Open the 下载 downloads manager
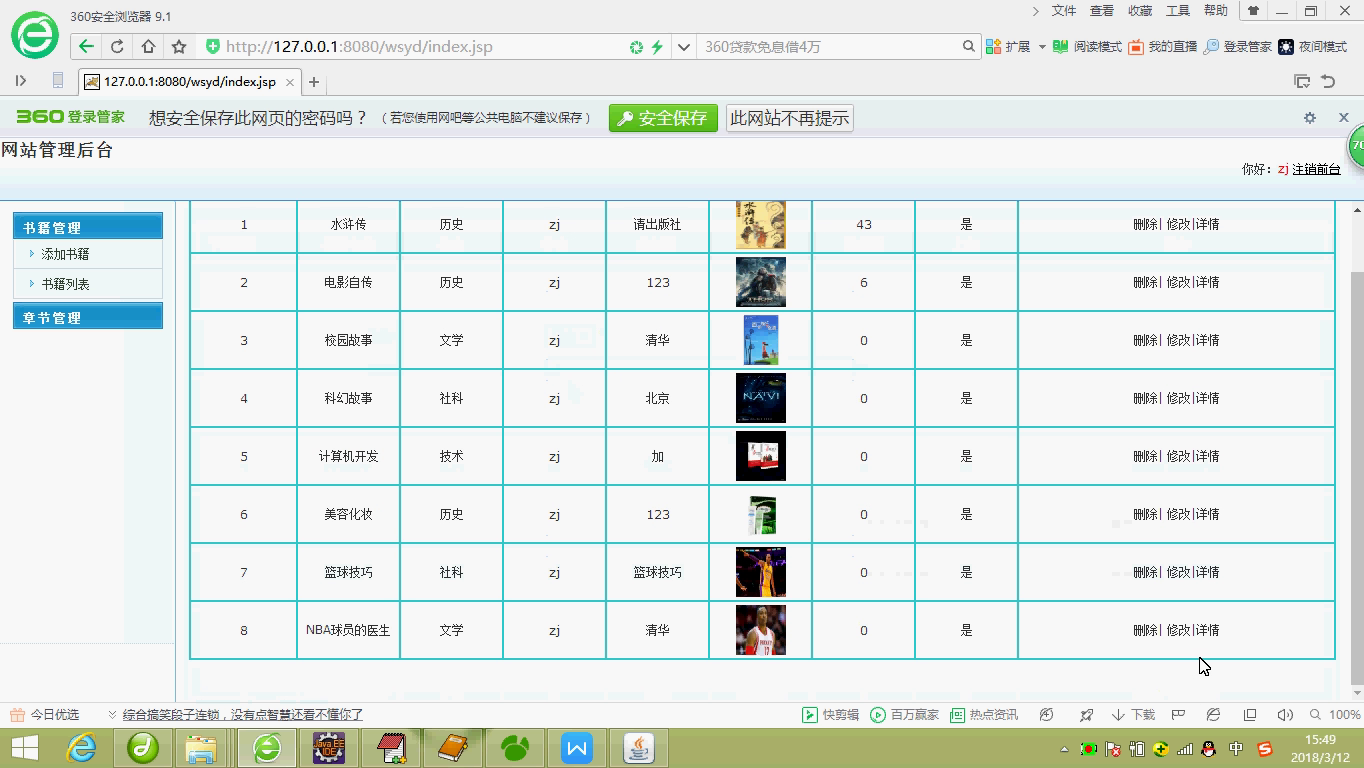This screenshot has width=1364, height=768. [1133, 715]
